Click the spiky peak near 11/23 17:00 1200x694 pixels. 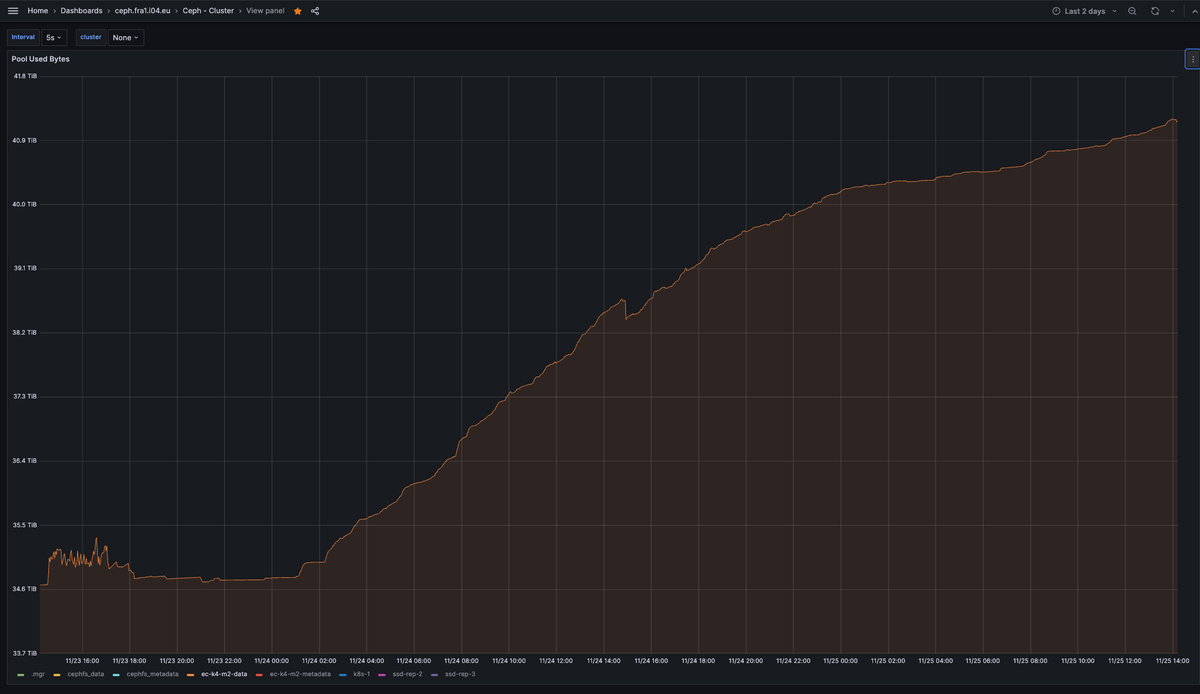pyautogui.click(x=96, y=539)
